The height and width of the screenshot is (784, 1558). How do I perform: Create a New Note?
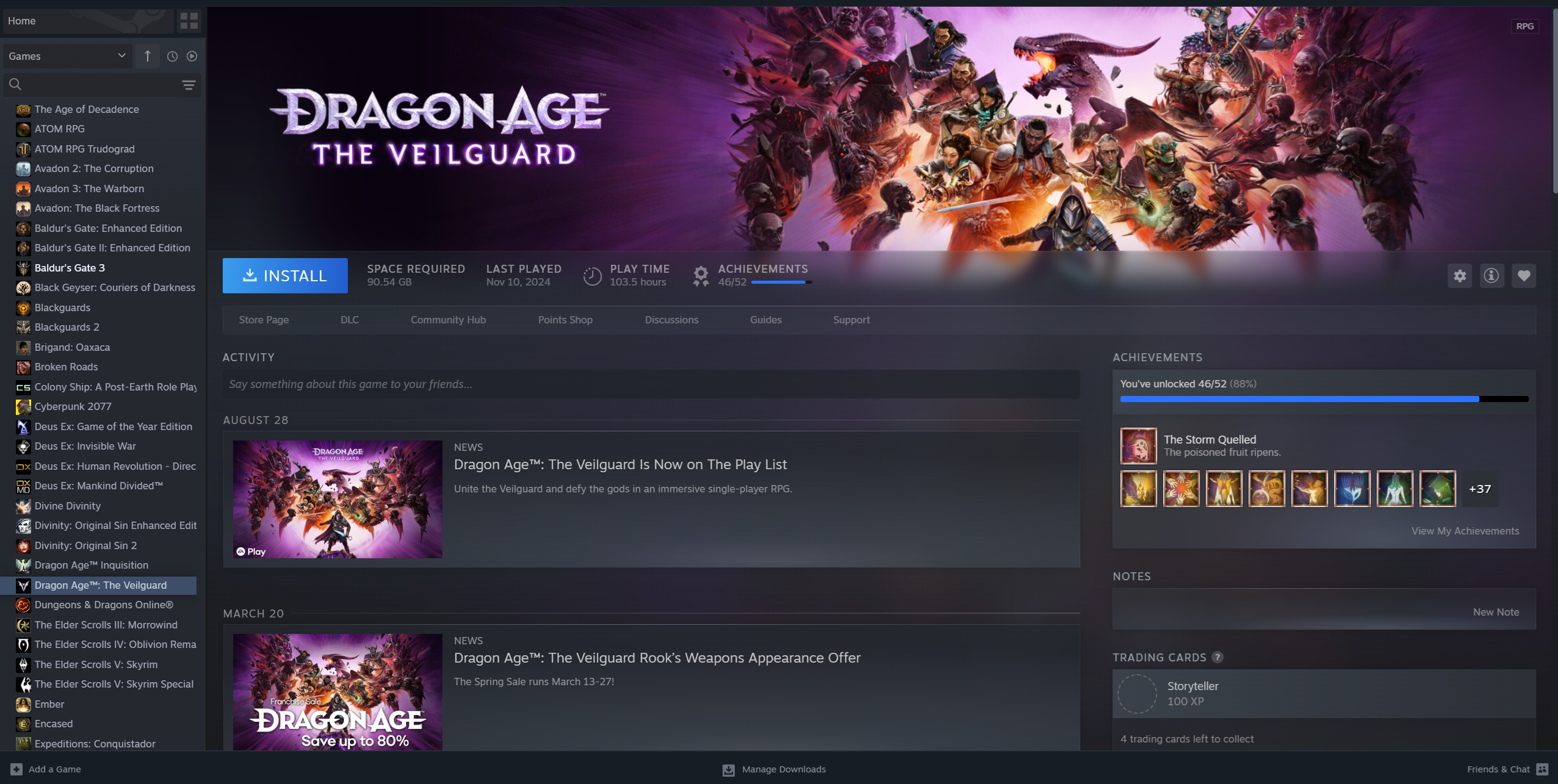1496,612
